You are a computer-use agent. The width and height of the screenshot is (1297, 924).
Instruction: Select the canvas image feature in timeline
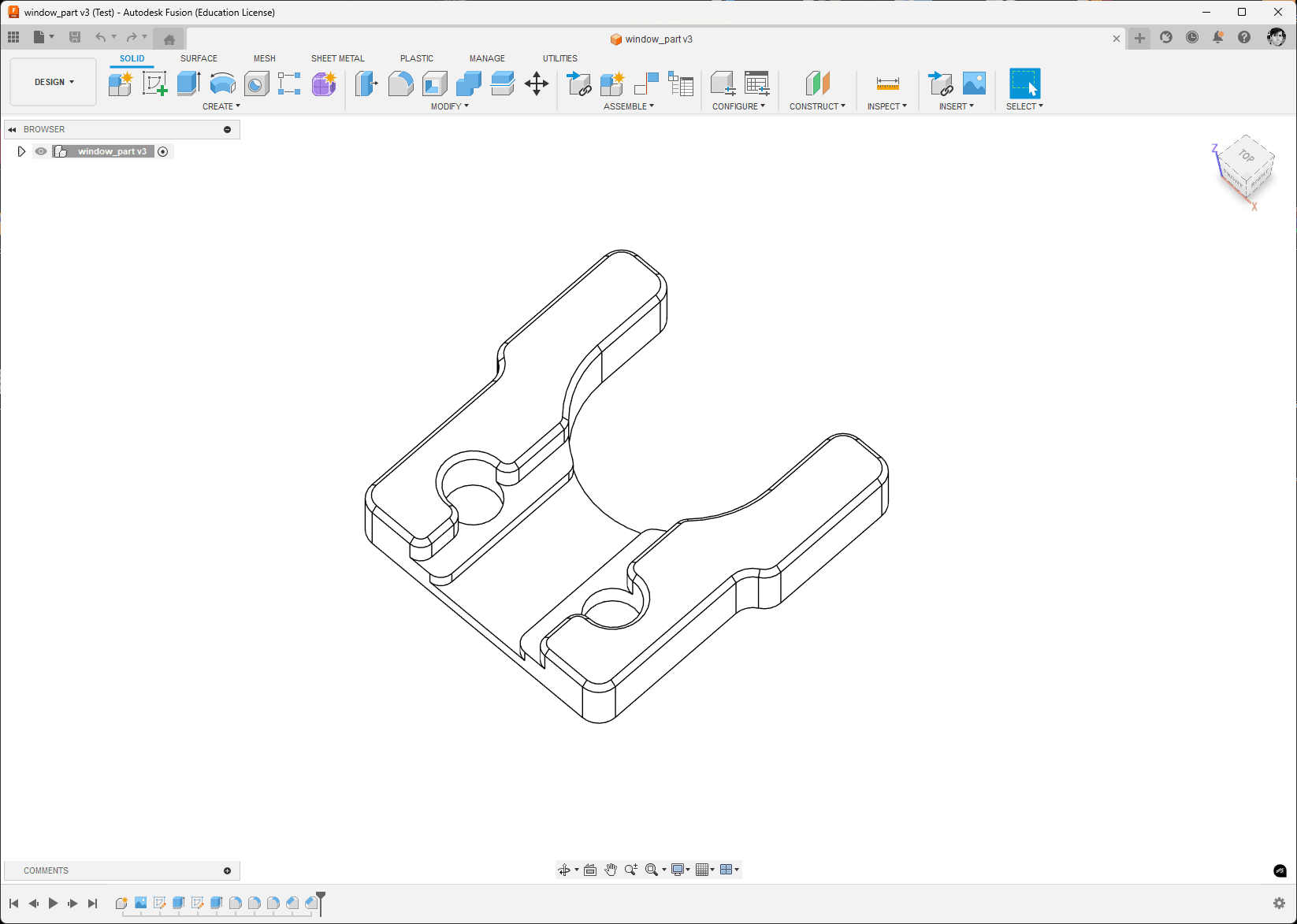click(140, 903)
